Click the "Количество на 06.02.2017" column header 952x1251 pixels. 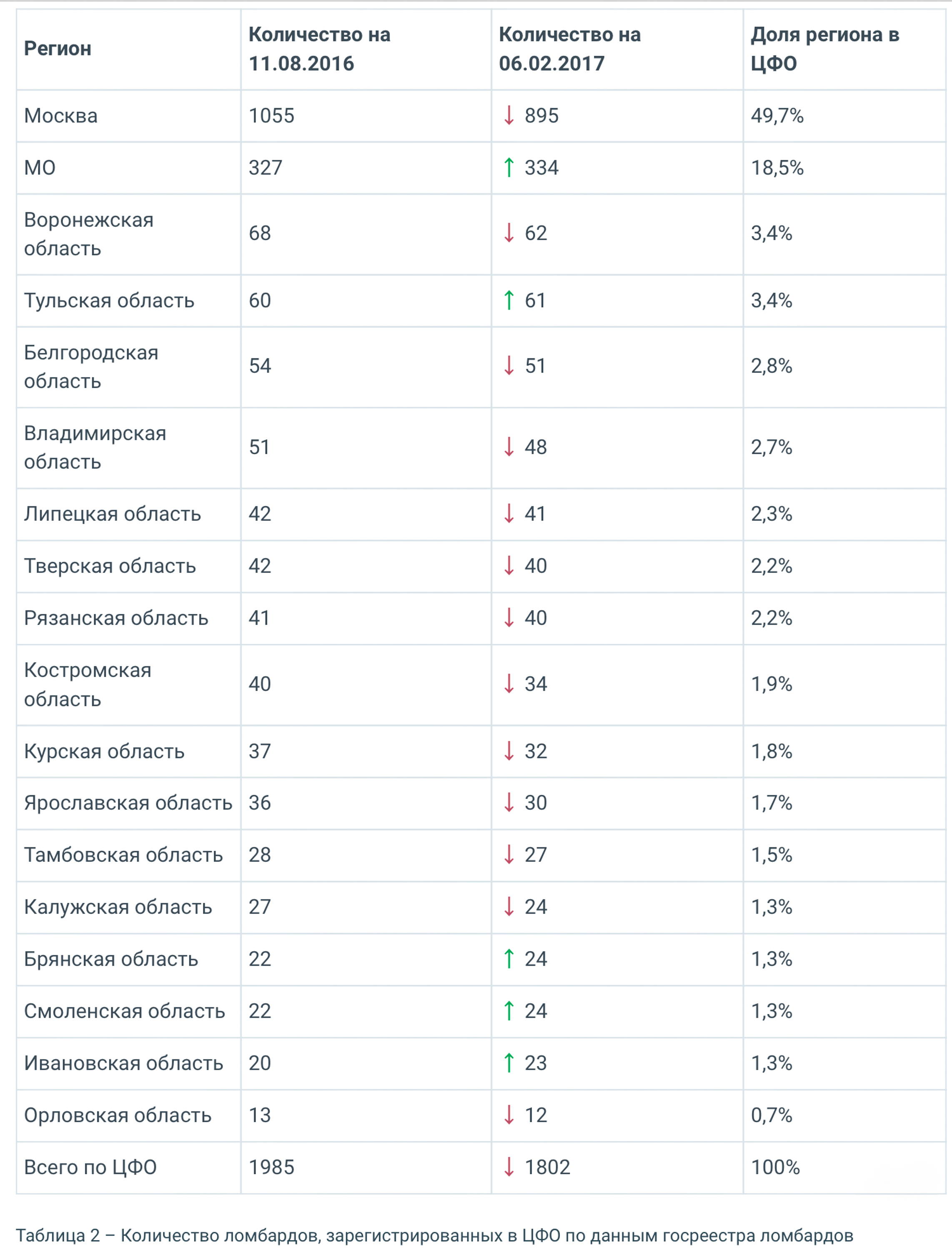pyautogui.click(x=569, y=49)
